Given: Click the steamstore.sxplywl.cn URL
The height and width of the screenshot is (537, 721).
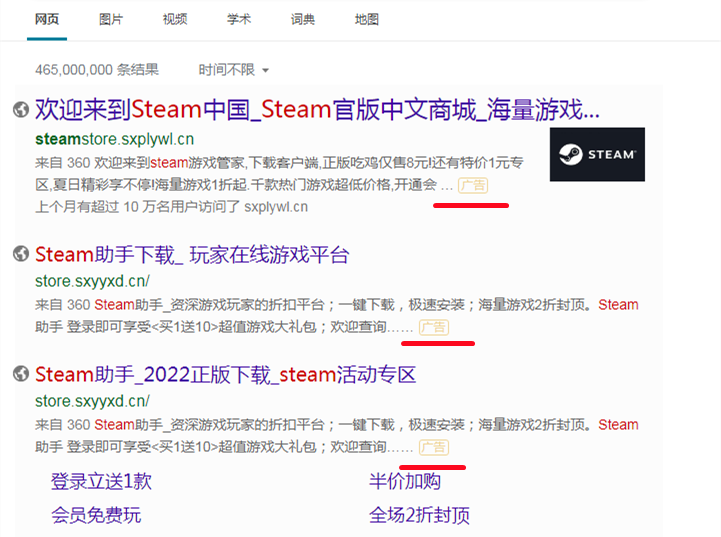Looking at the screenshot, I should tap(114, 138).
